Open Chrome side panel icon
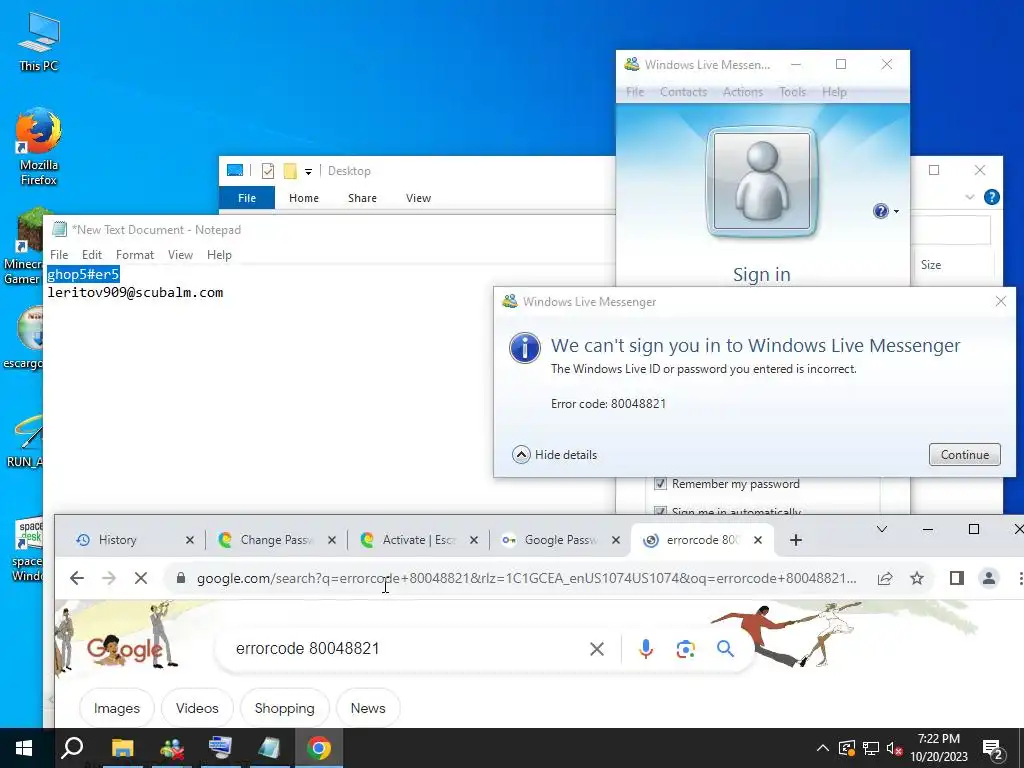1024x768 pixels. [957, 578]
